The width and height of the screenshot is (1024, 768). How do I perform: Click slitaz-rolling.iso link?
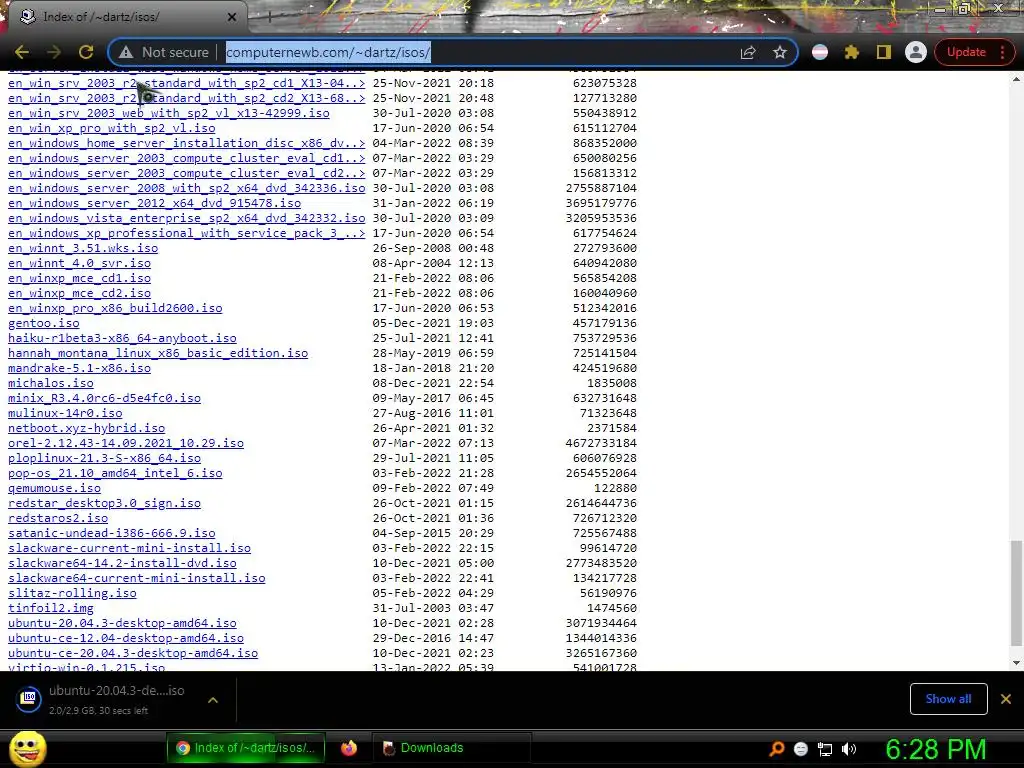(x=72, y=593)
